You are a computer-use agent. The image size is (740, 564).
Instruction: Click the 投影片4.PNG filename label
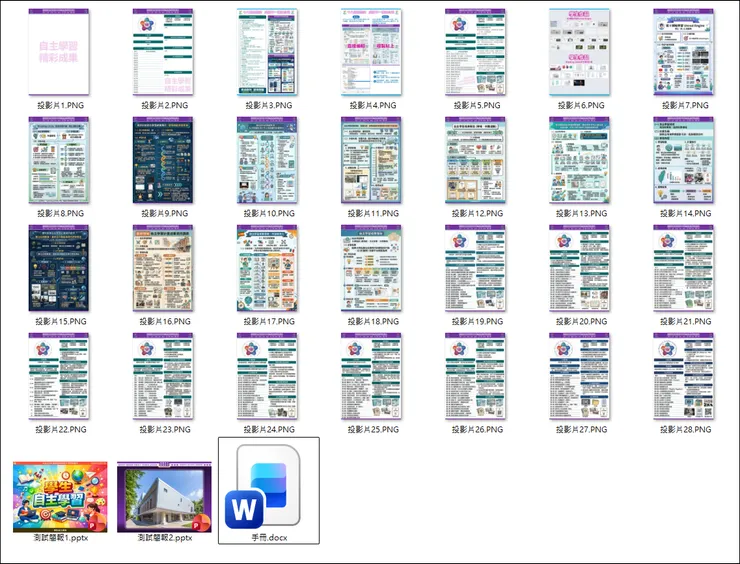pyautogui.click(x=373, y=105)
